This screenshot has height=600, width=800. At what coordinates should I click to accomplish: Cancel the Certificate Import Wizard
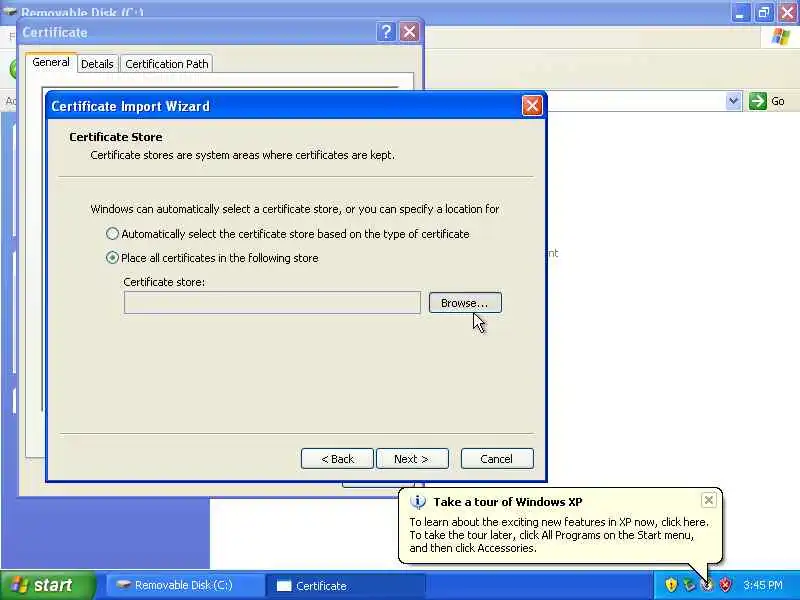click(x=497, y=459)
